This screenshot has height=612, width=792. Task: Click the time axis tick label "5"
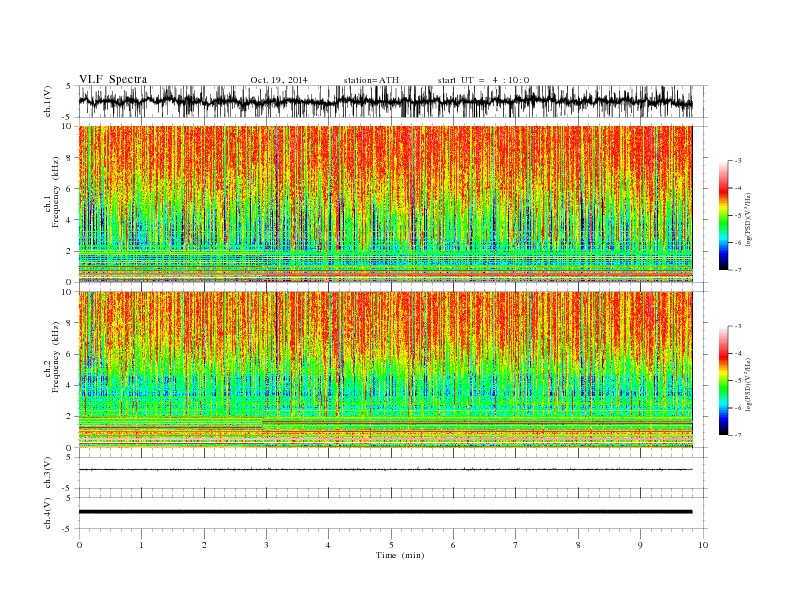[391, 545]
